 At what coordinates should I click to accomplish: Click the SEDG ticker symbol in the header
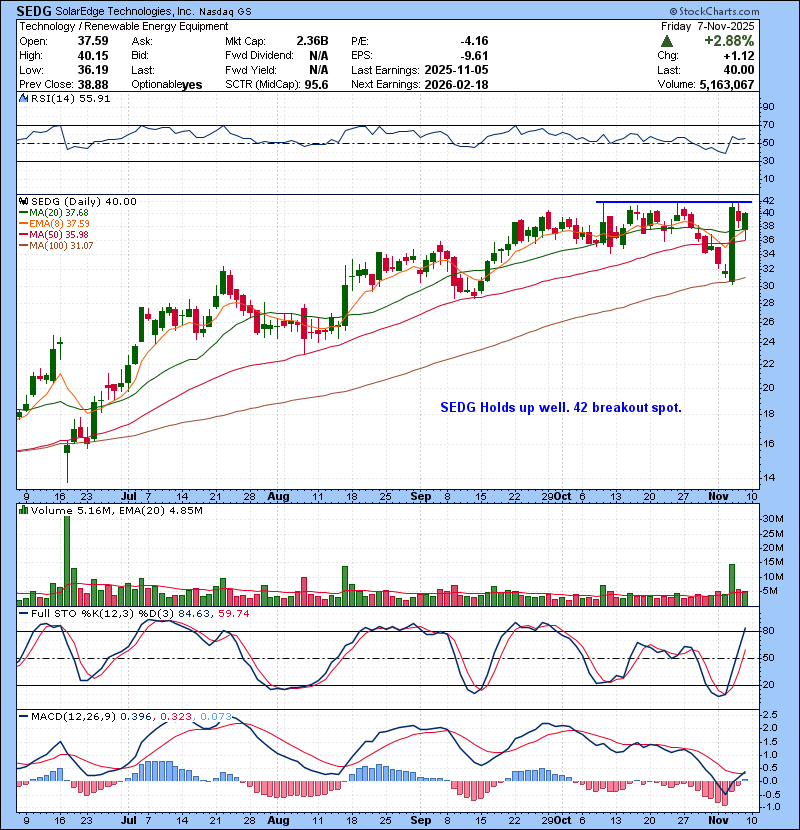34,11
